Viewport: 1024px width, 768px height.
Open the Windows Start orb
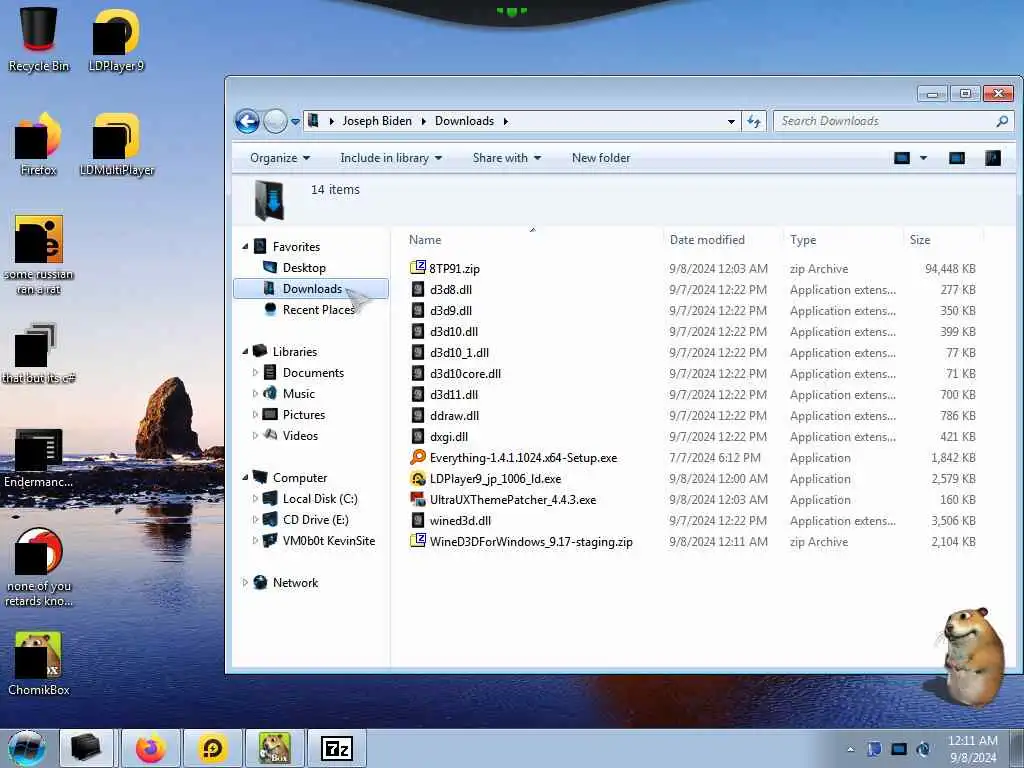(x=26, y=748)
